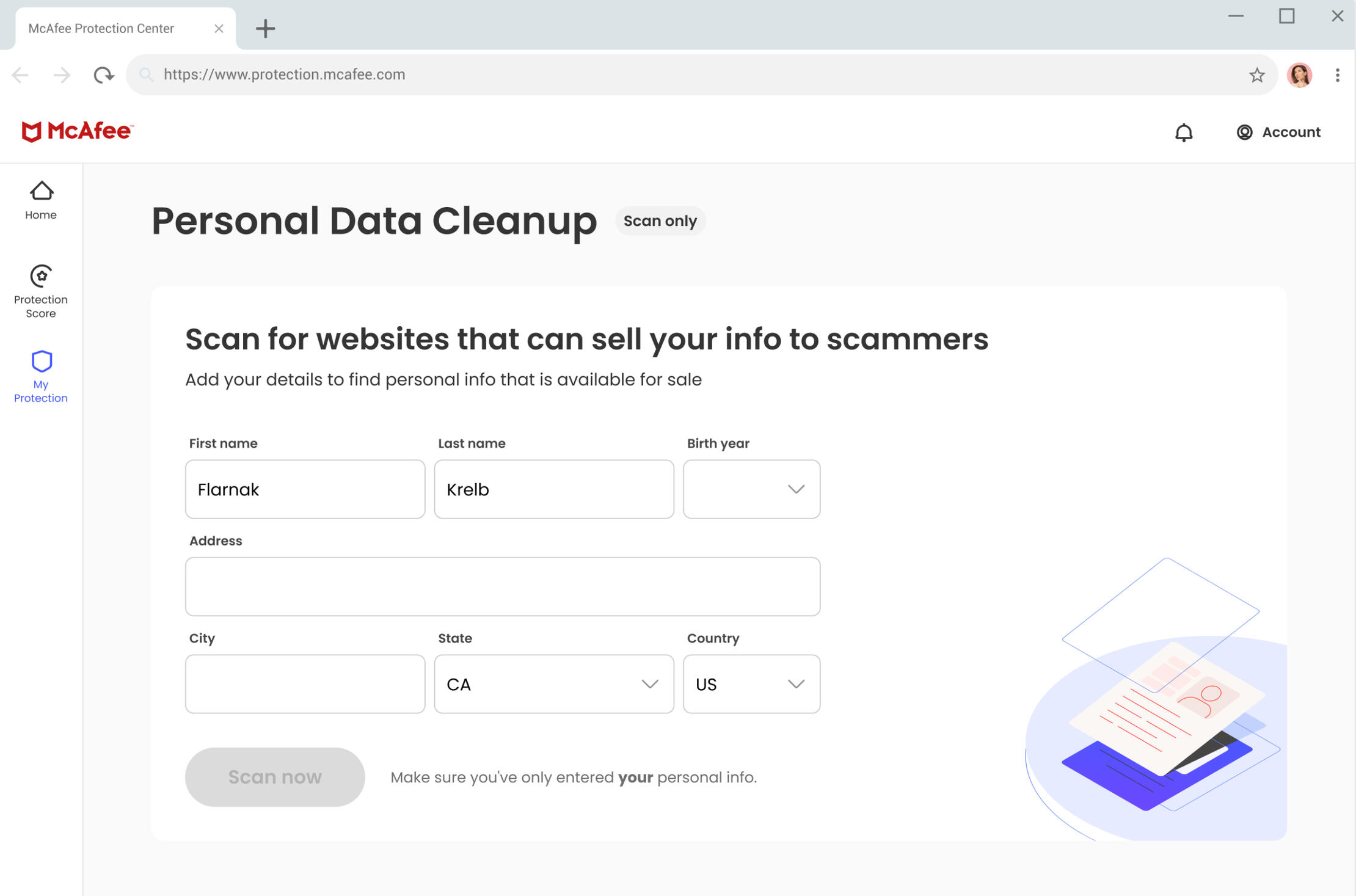Click the Address input field

pyautogui.click(x=502, y=586)
